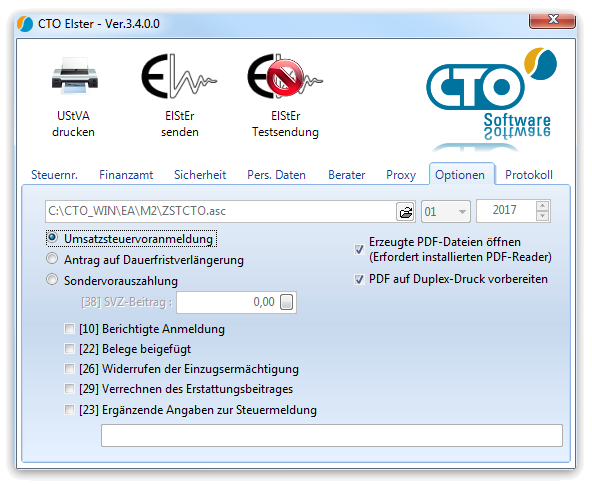Switch to the Finanzamt tab
Image resolution: width=592 pixels, height=485 pixels.
click(x=126, y=175)
